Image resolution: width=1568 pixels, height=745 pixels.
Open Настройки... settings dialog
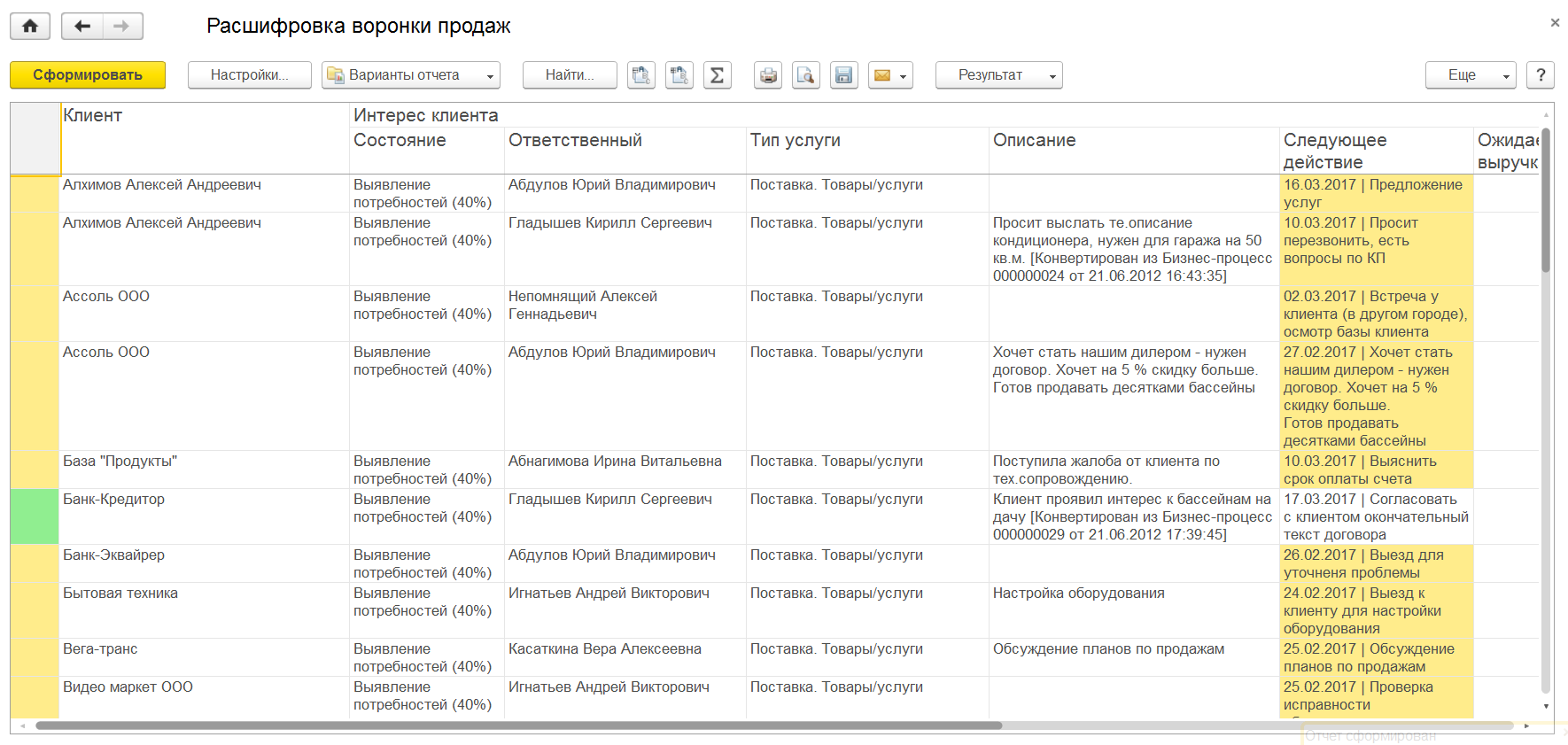tap(250, 75)
